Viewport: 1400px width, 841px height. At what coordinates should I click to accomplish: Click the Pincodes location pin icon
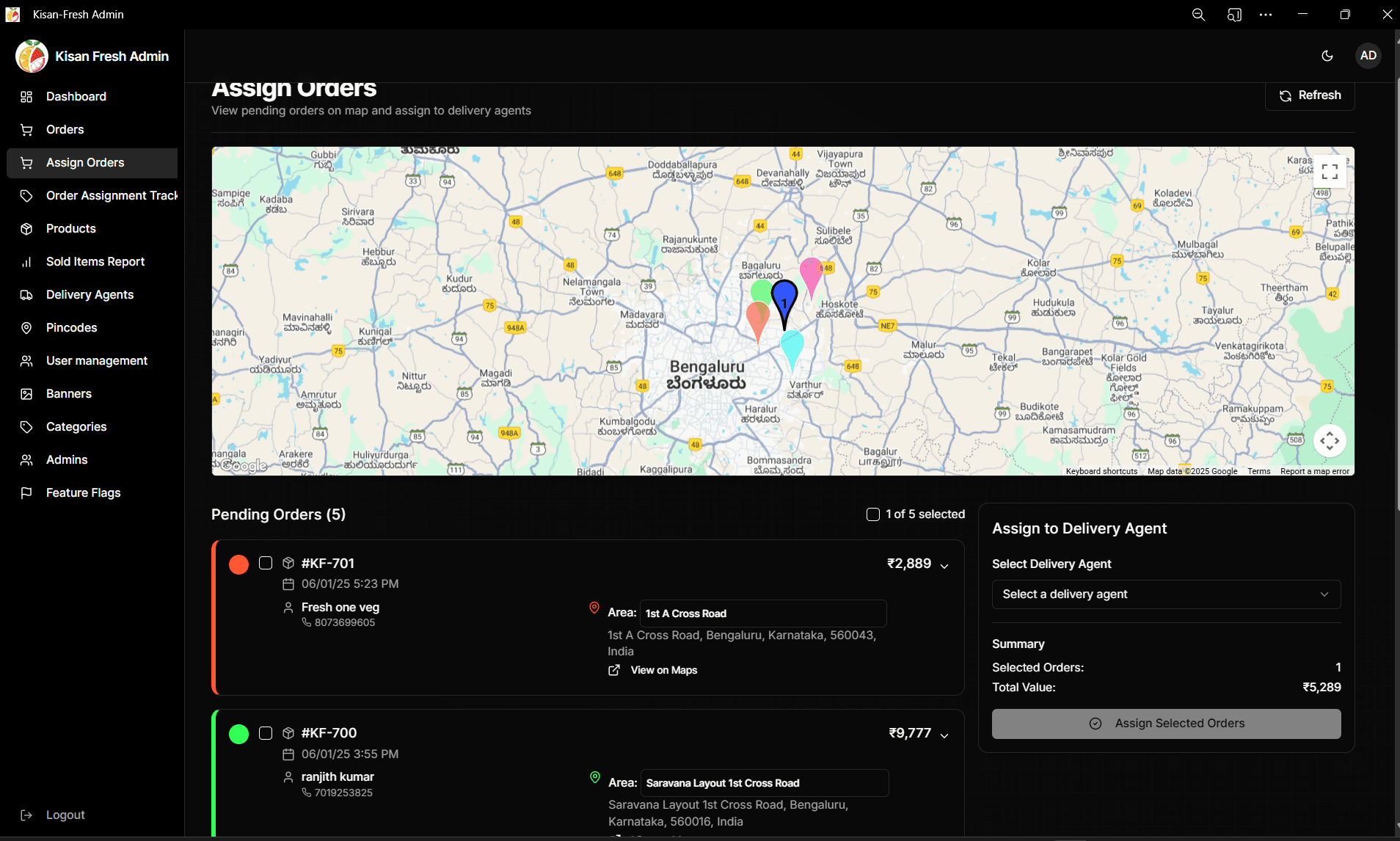point(26,328)
